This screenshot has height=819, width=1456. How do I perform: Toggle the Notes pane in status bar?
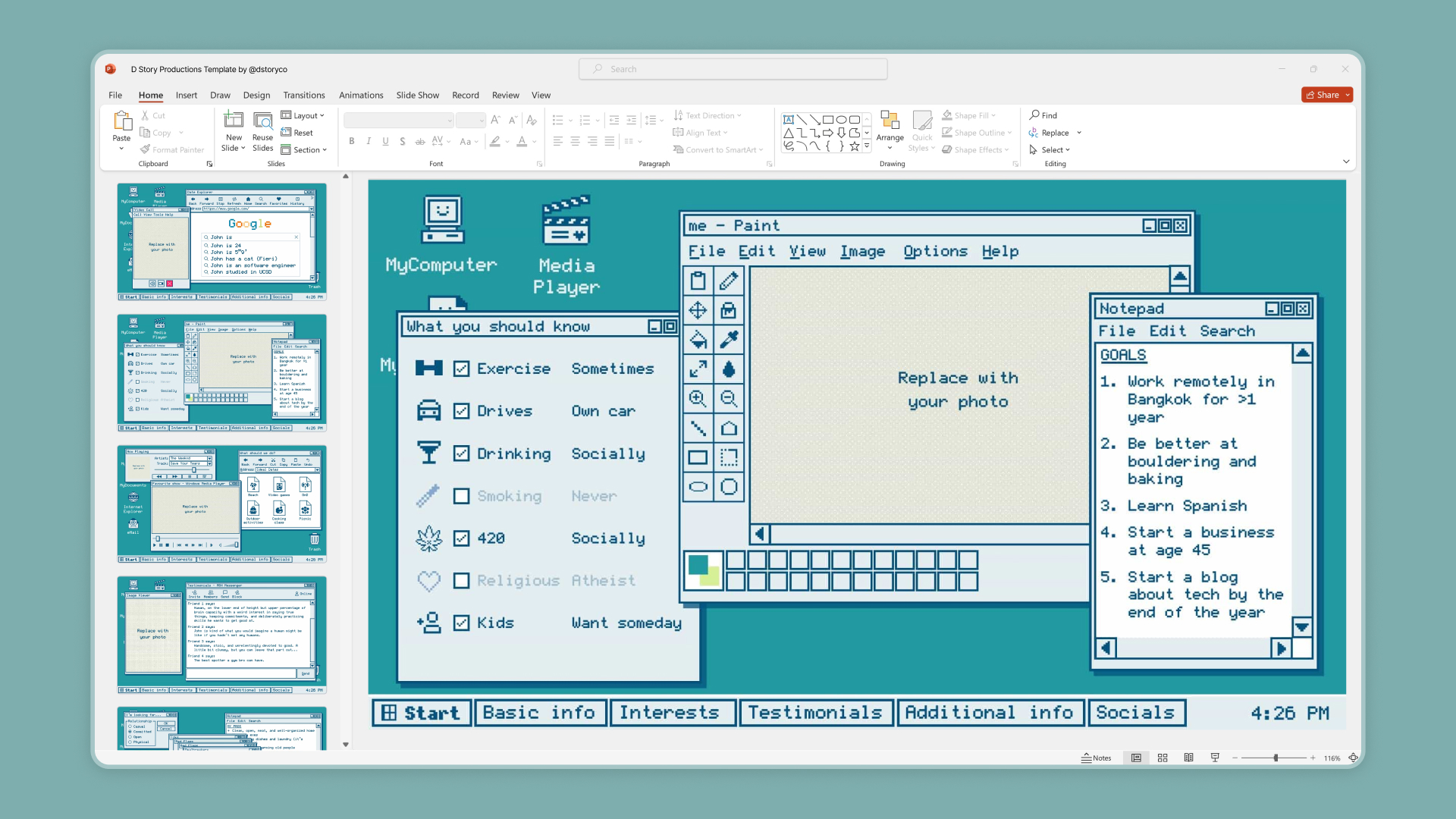tap(1097, 758)
